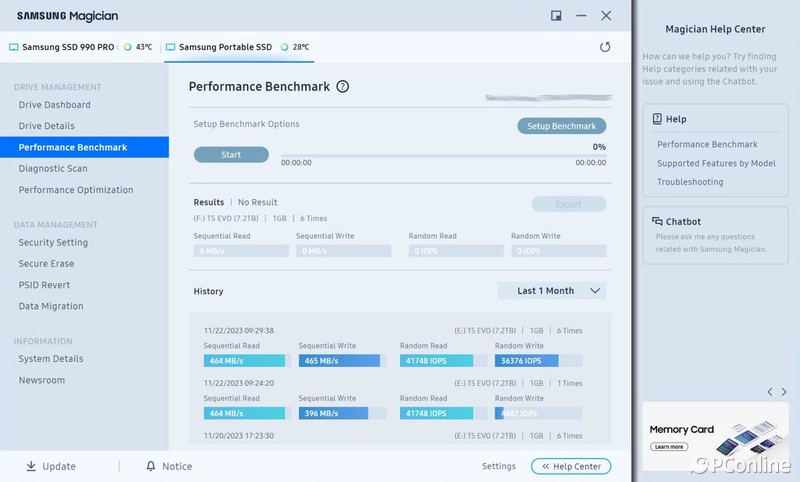The width and height of the screenshot is (800, 482).
Task: Click previous arrow in ad banner
Action: pyautogui.click(x=769, y=391)
